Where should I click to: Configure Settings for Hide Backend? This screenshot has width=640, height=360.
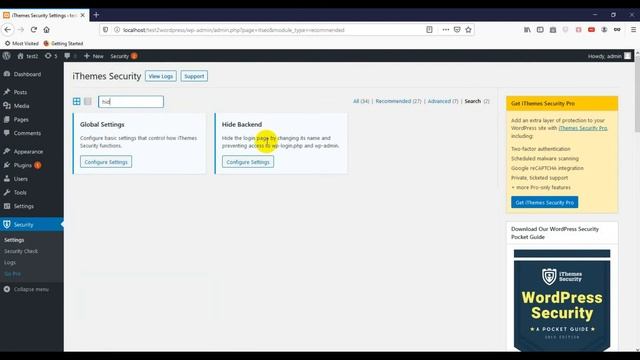(x=248, y=162)
